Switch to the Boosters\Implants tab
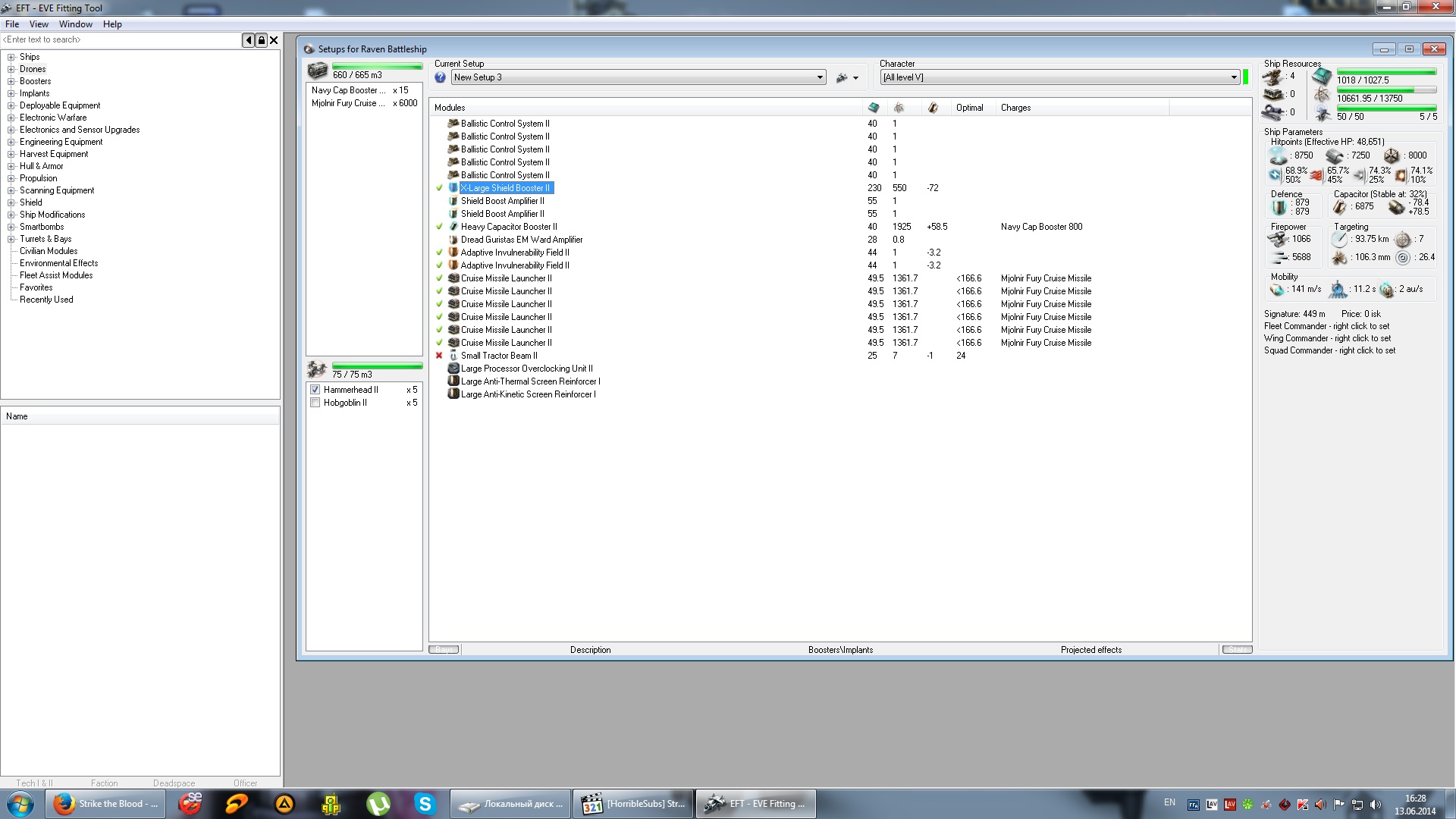This screenshot has height=819, width=1456. (x=840, y=650)
